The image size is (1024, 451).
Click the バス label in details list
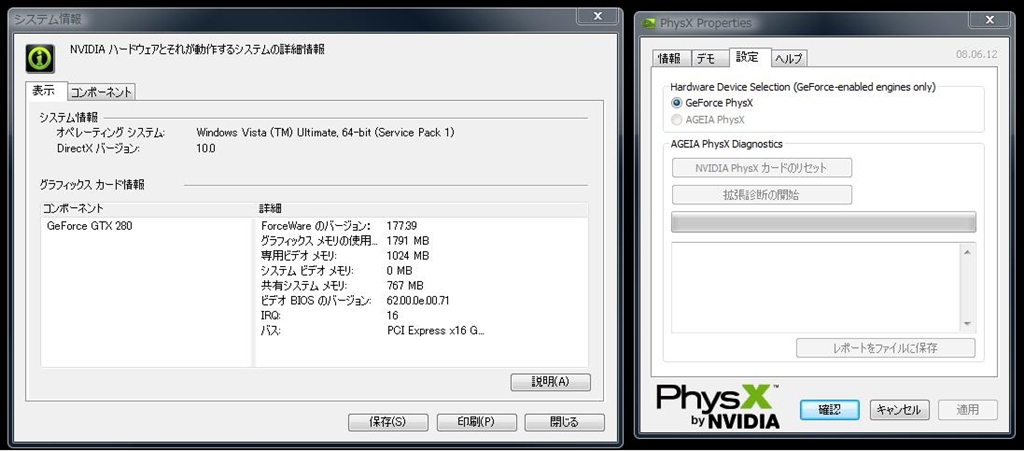click(x=270, y=331)
